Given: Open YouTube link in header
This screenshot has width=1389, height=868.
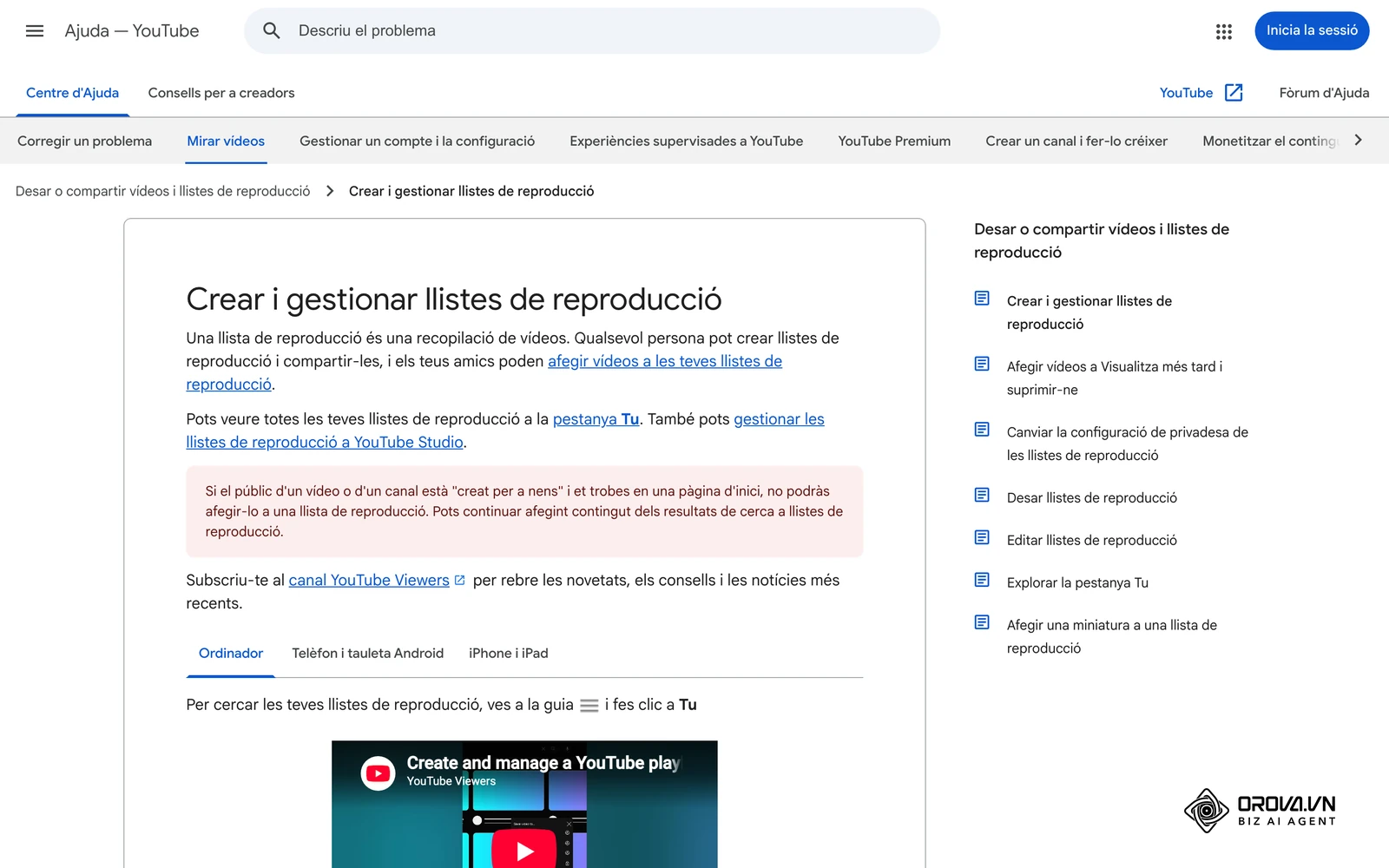Looking at the screenshot, I should [1186, 93].
